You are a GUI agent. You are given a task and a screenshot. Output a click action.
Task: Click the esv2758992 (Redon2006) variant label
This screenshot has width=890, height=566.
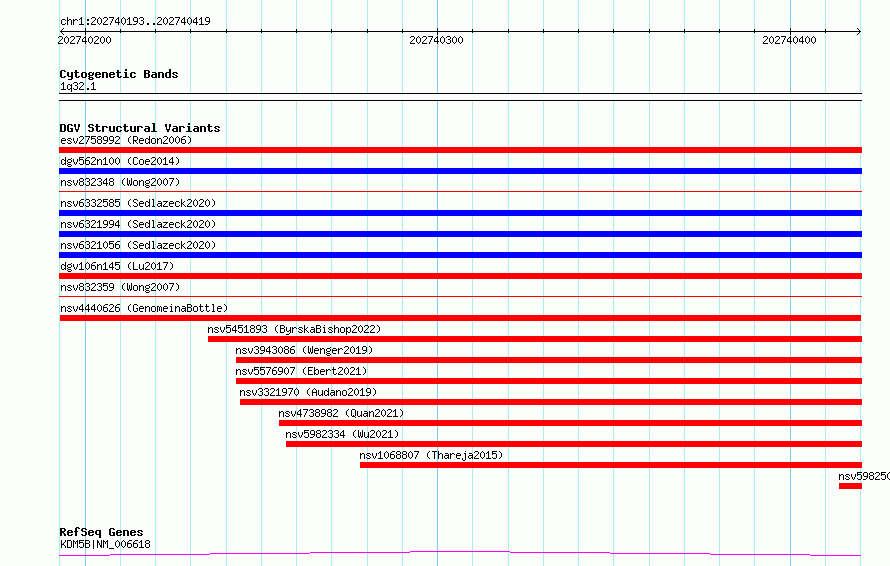pyautogui.click(x=126, y=140)
